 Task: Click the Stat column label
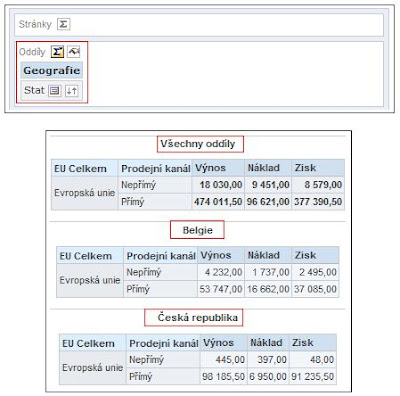coord(34,90)
